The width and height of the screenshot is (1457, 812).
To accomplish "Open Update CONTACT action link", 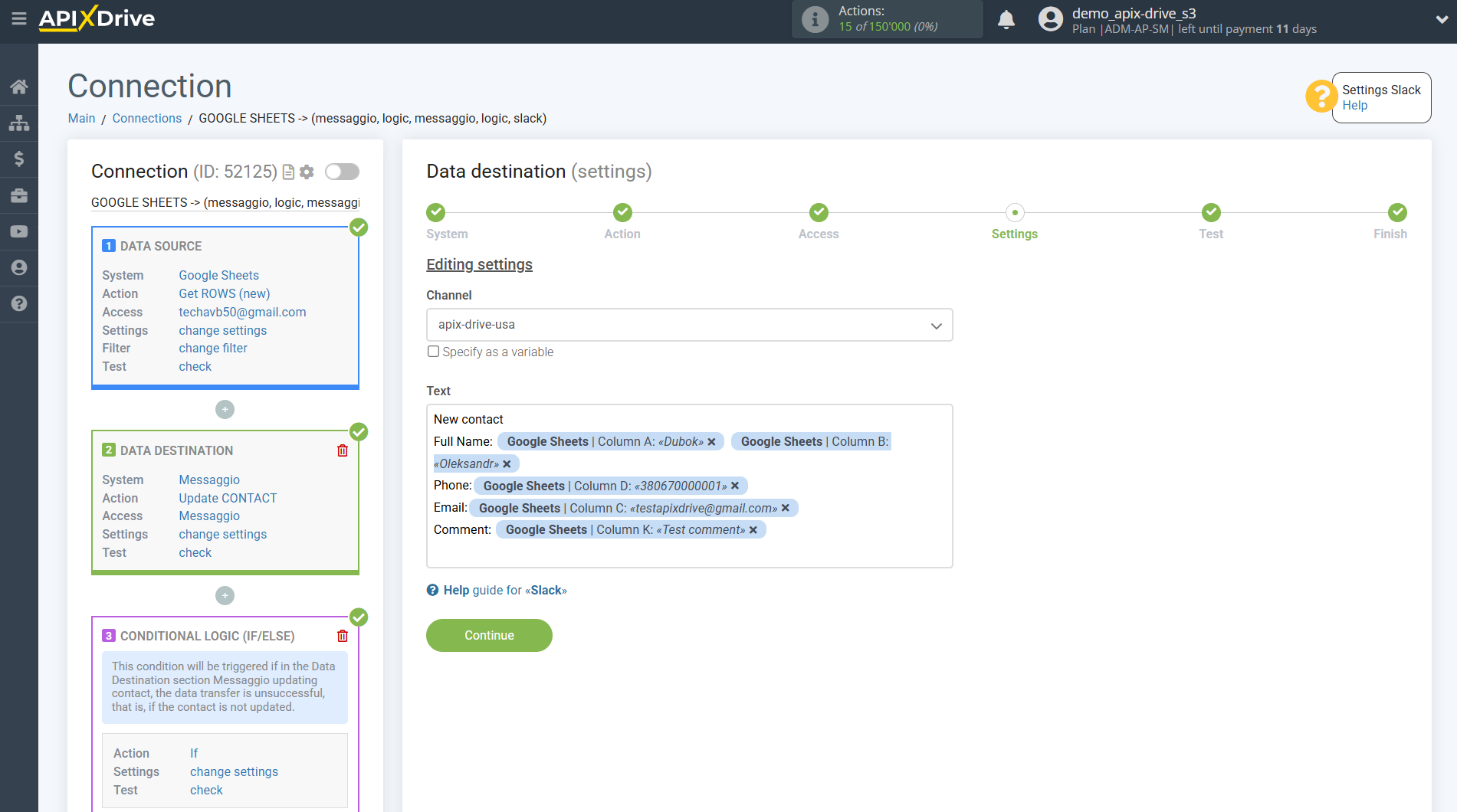I will click(x=228, y=498).
